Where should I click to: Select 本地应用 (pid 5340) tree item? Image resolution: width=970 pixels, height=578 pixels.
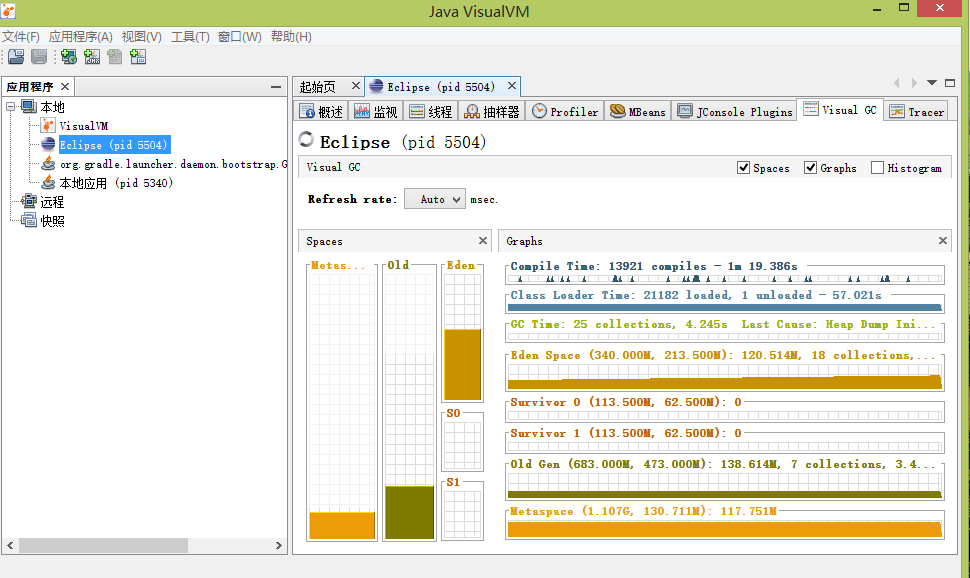coord(116,183)
